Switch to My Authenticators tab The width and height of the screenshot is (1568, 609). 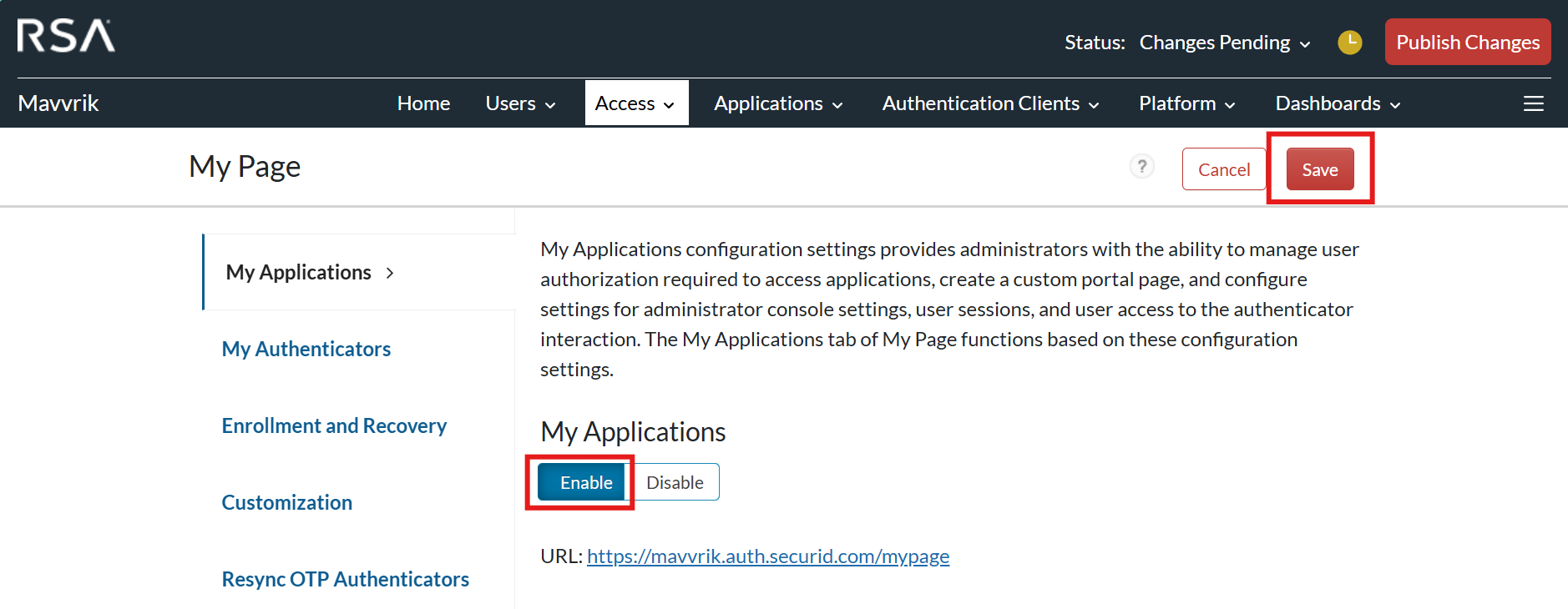pyautogui.click(x=306, y=349)
